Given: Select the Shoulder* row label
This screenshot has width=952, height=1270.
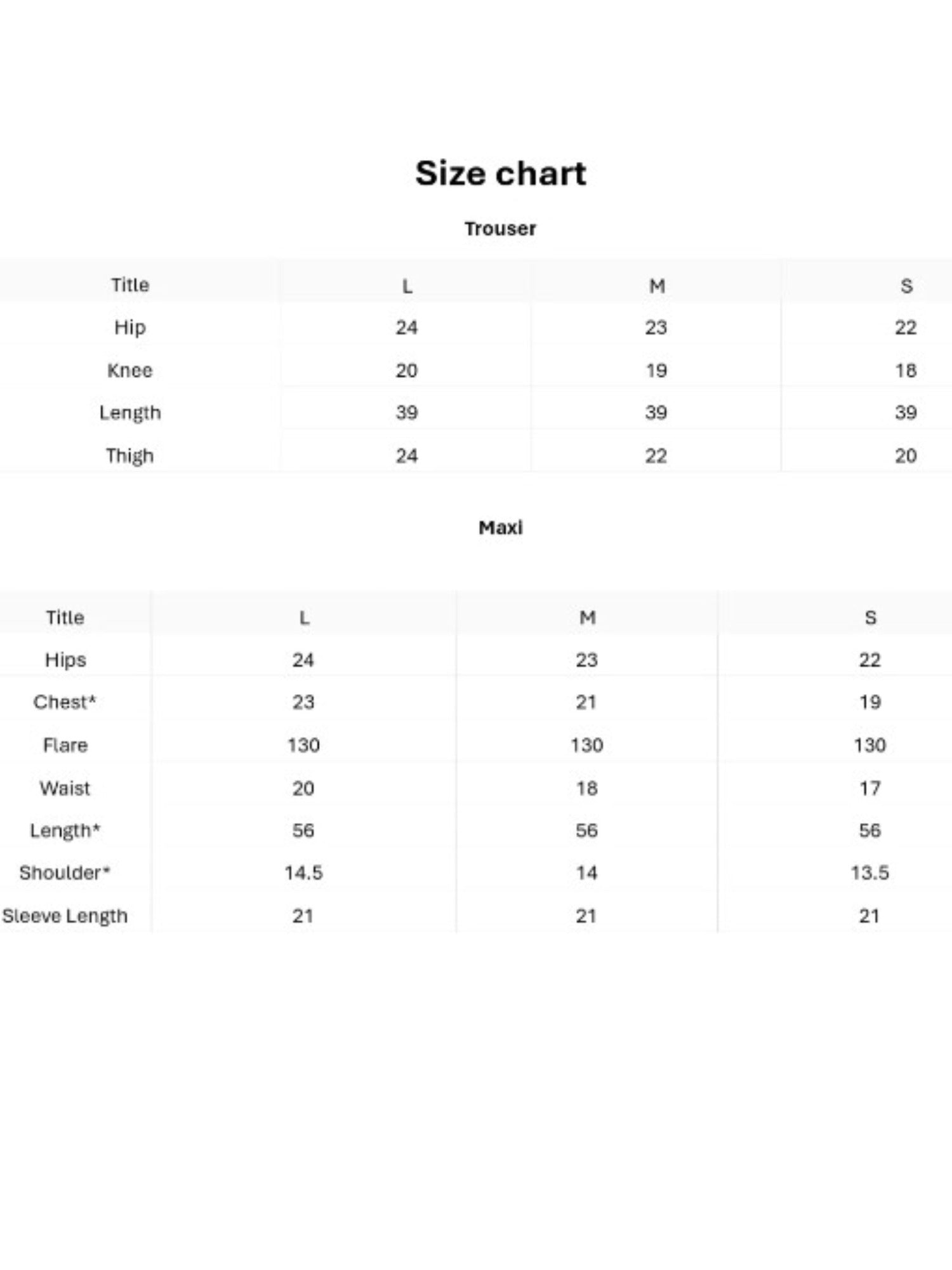Looking at the screenshot, I should point(65,872).
